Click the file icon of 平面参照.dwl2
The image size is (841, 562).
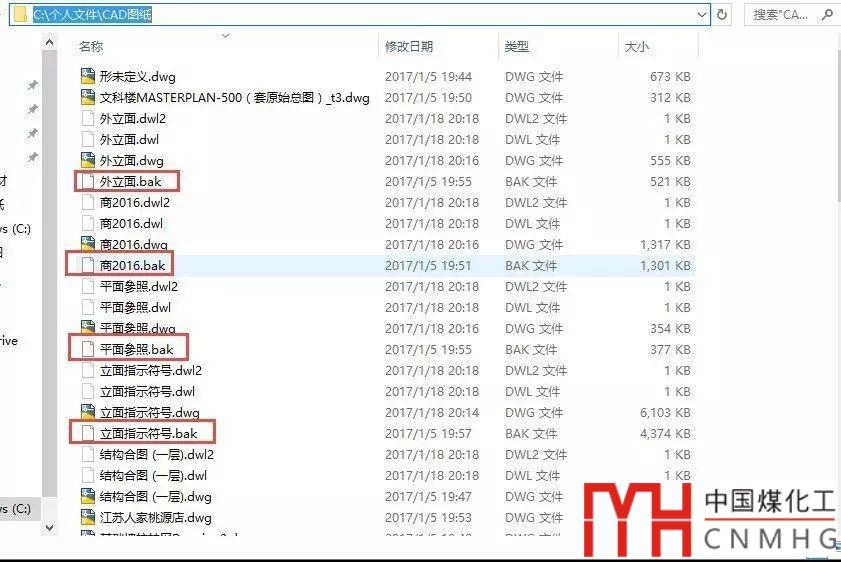pos(88,286)
